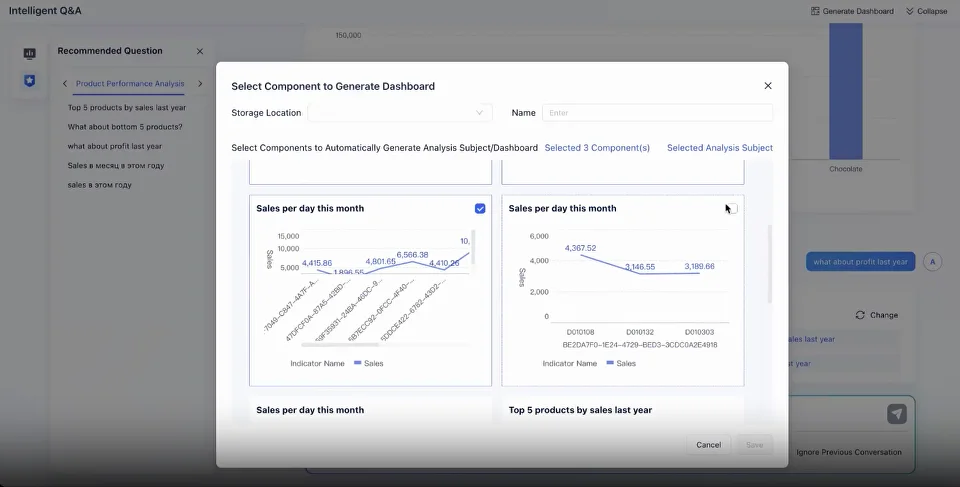Viewport: 960px width, 487px height.
Task: Go to next recommended question category
Action: 200,84
